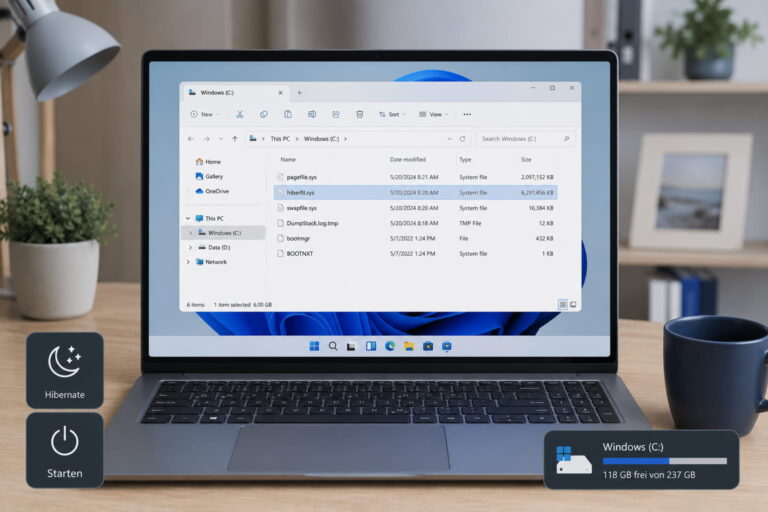
Task: Open File Explorer from the taskbar
Action: (408, 346)
